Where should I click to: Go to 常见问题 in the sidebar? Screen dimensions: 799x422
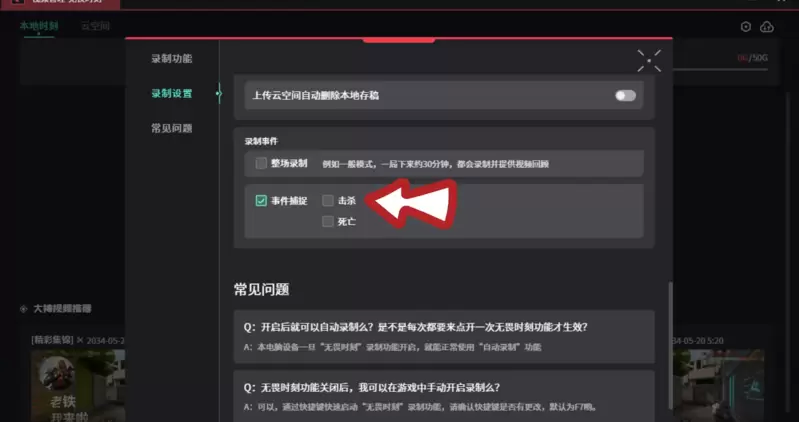172,128
